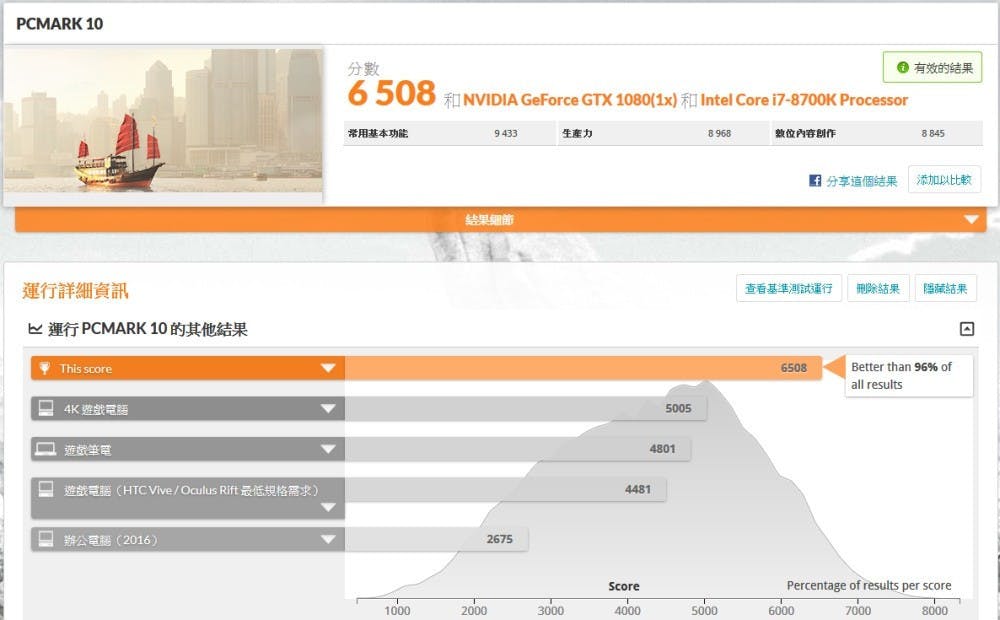Click the monitor icon for 4K 遊戲電腦
Screen dimensions: 1000x620
pos(46,408)
